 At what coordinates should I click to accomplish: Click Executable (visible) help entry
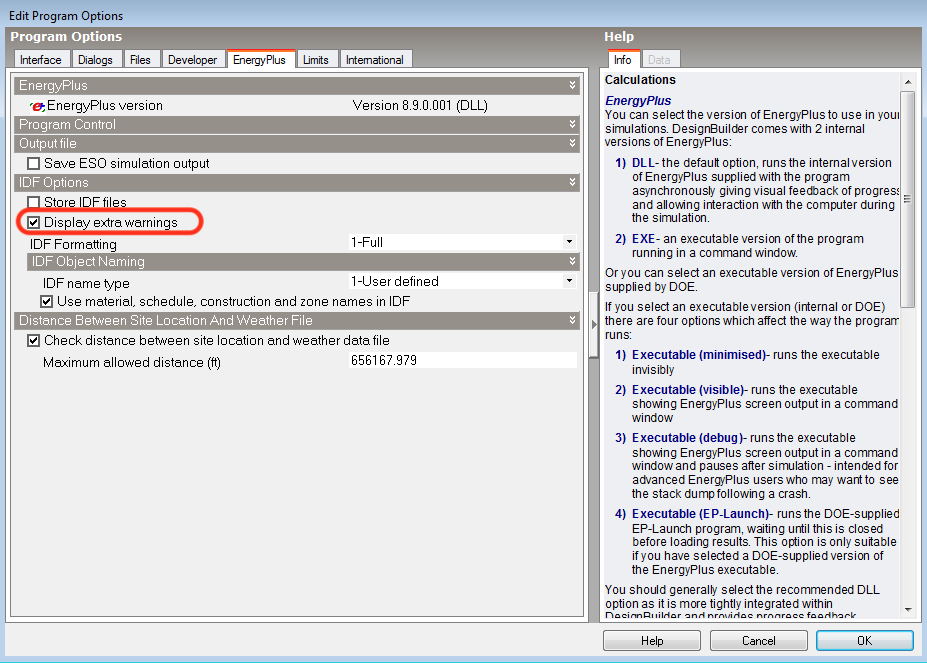point(688,390)
